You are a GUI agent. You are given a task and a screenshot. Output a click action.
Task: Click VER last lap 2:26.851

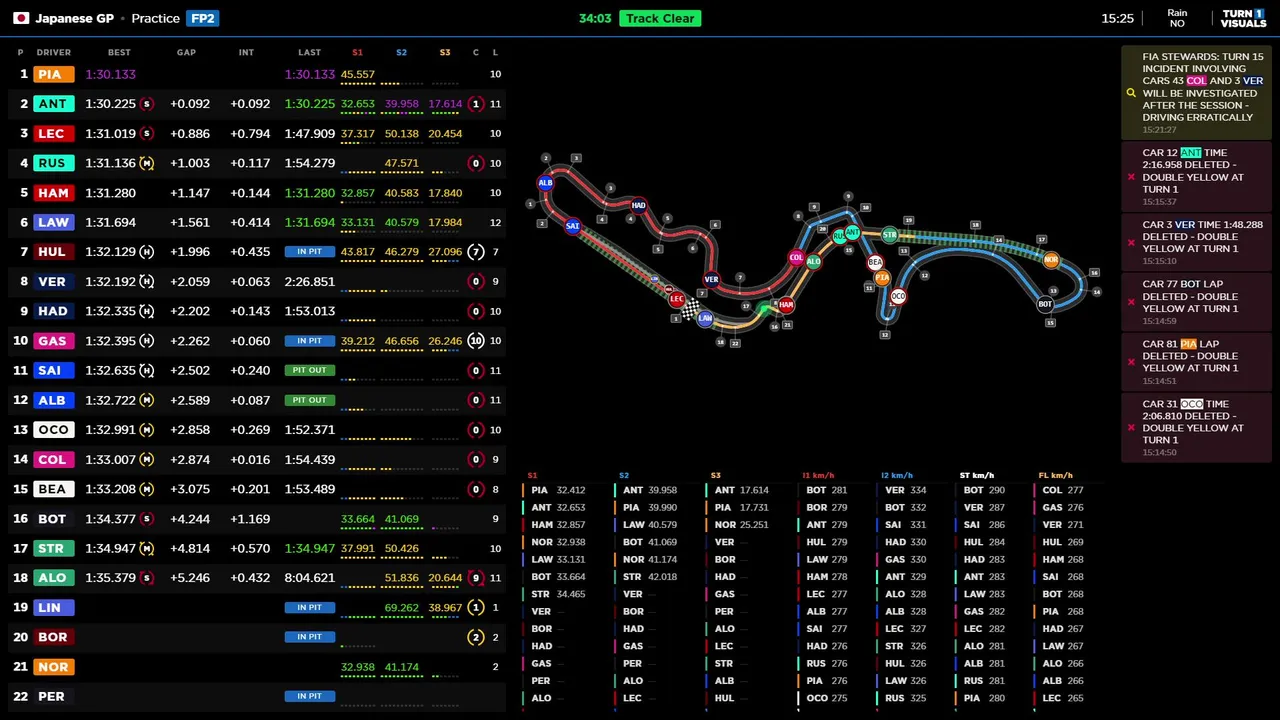pos(310,282)
